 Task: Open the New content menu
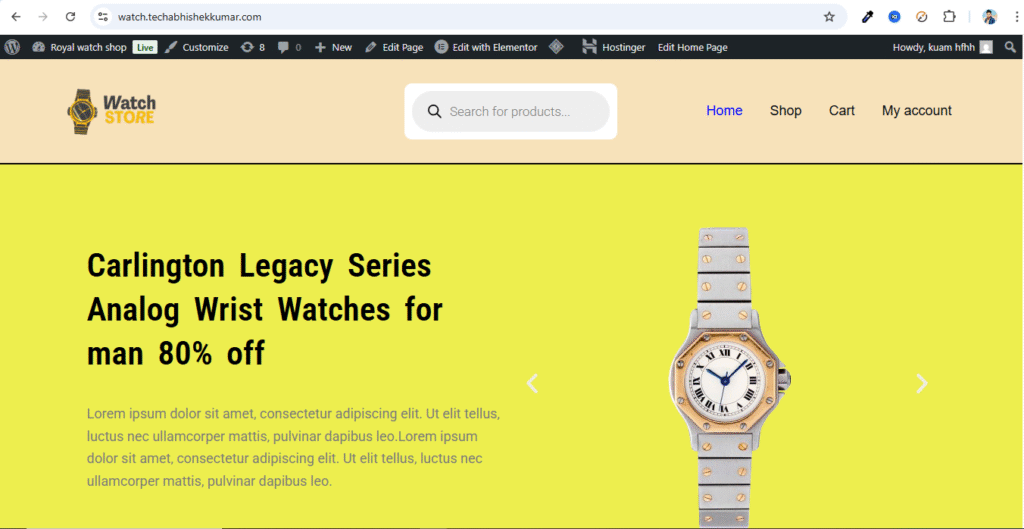pos(333,47)
